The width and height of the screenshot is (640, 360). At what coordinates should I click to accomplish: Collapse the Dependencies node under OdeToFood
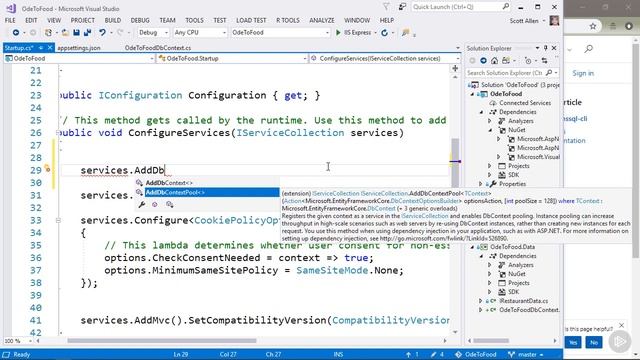click(x=482, y=112)
